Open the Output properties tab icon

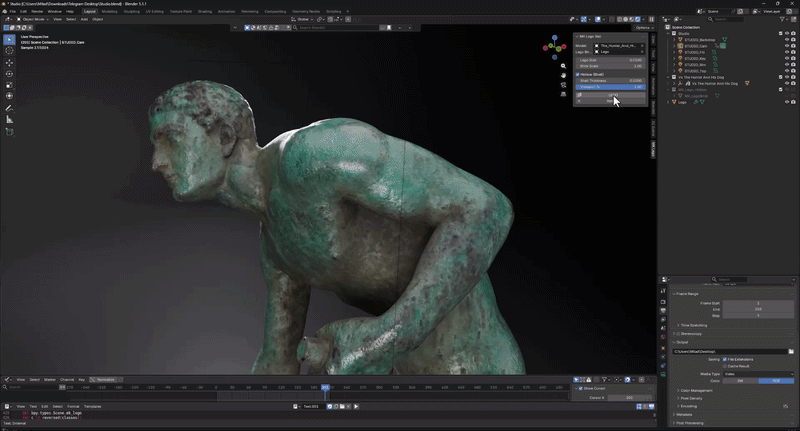point(663,311)
